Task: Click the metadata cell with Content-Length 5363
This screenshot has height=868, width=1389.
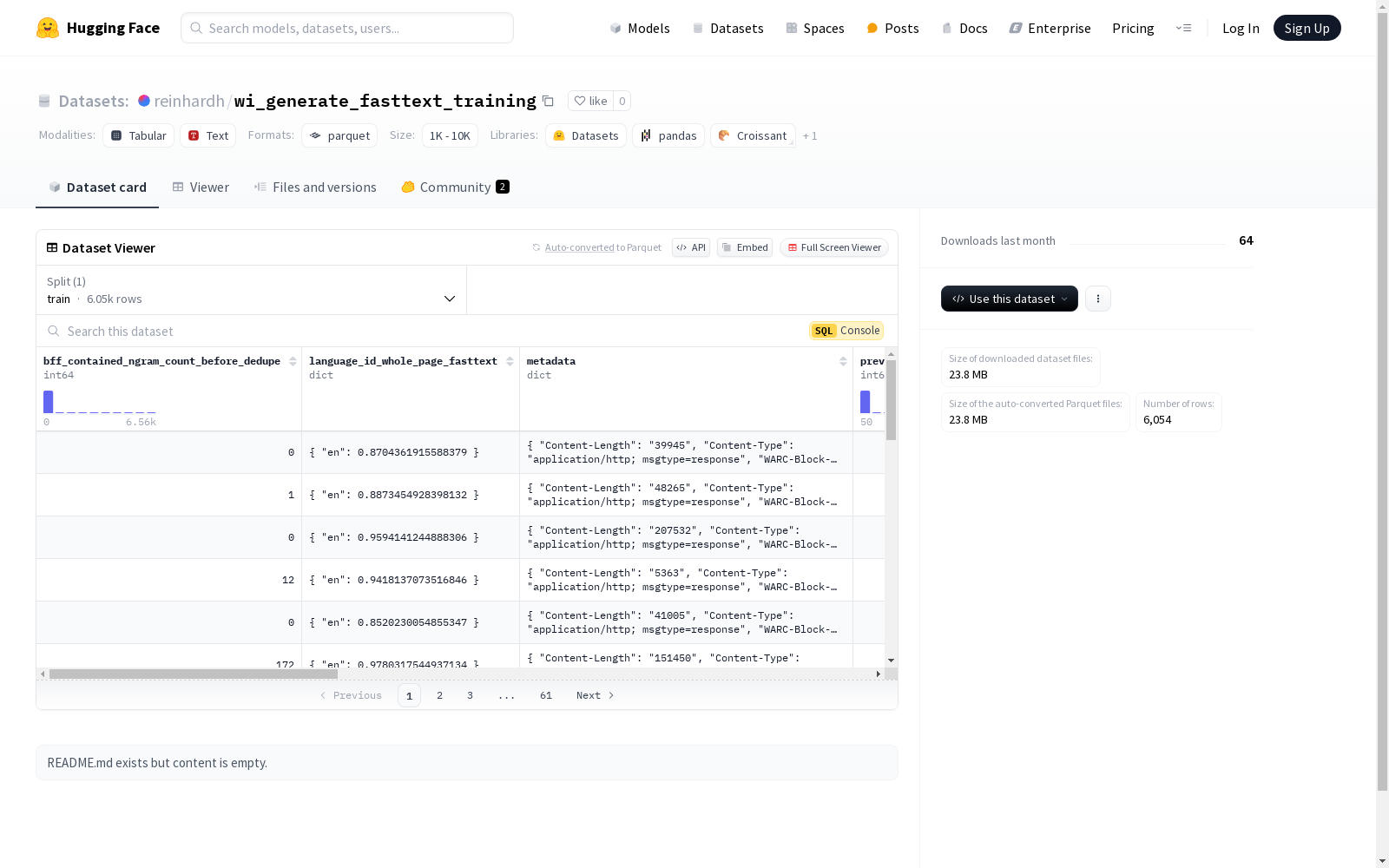Action: (x=686, y=580)
